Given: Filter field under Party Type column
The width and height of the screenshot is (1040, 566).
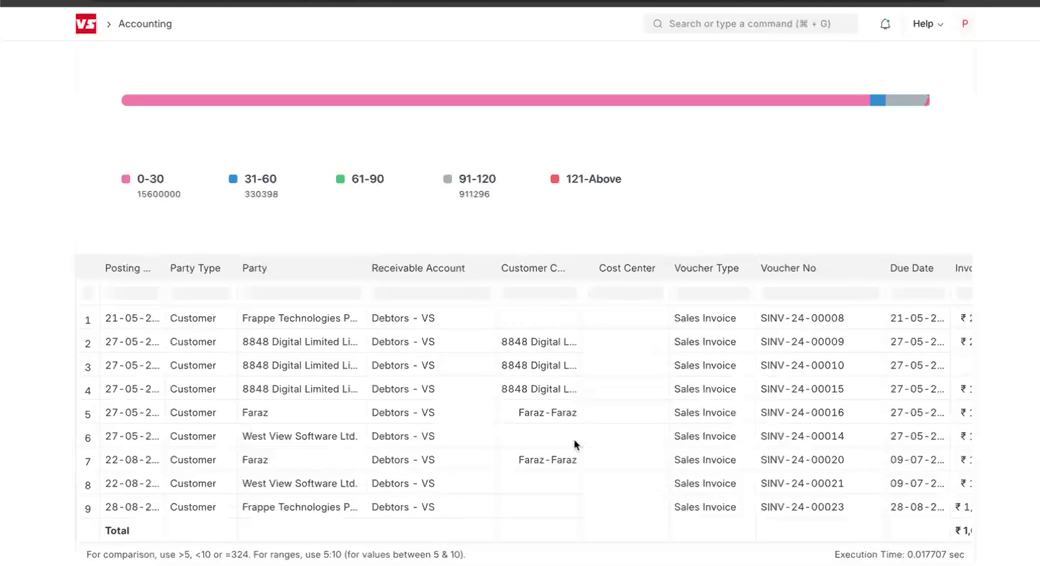Looking at the screenshot, I should tap(201, 293).
